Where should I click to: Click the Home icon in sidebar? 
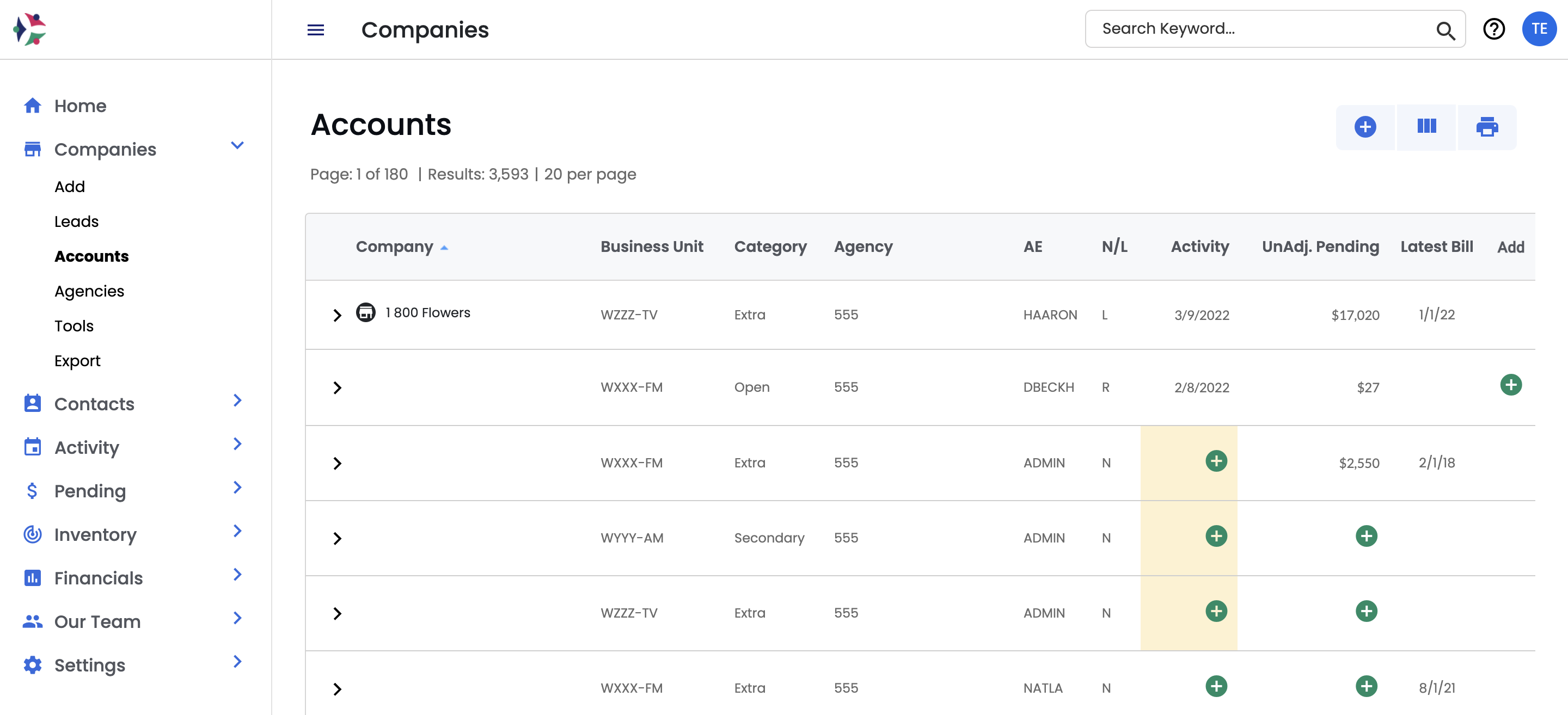[32, 106]
